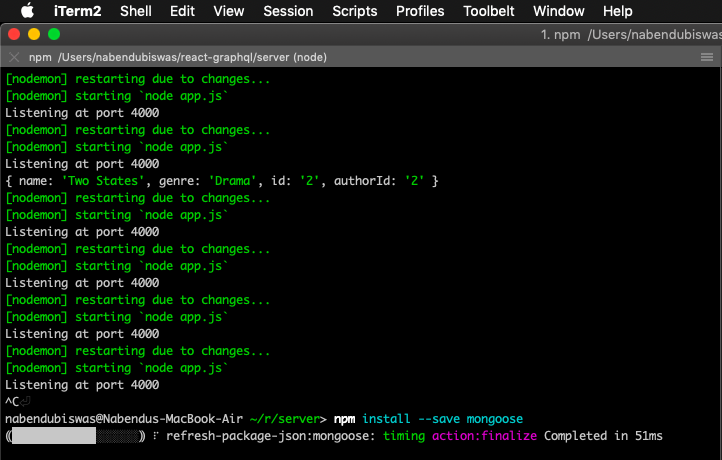The width and height of the screenshot is (722, 460).
Task: Open the Window menu
Action: pyautogui.click(x=559, y=11)
